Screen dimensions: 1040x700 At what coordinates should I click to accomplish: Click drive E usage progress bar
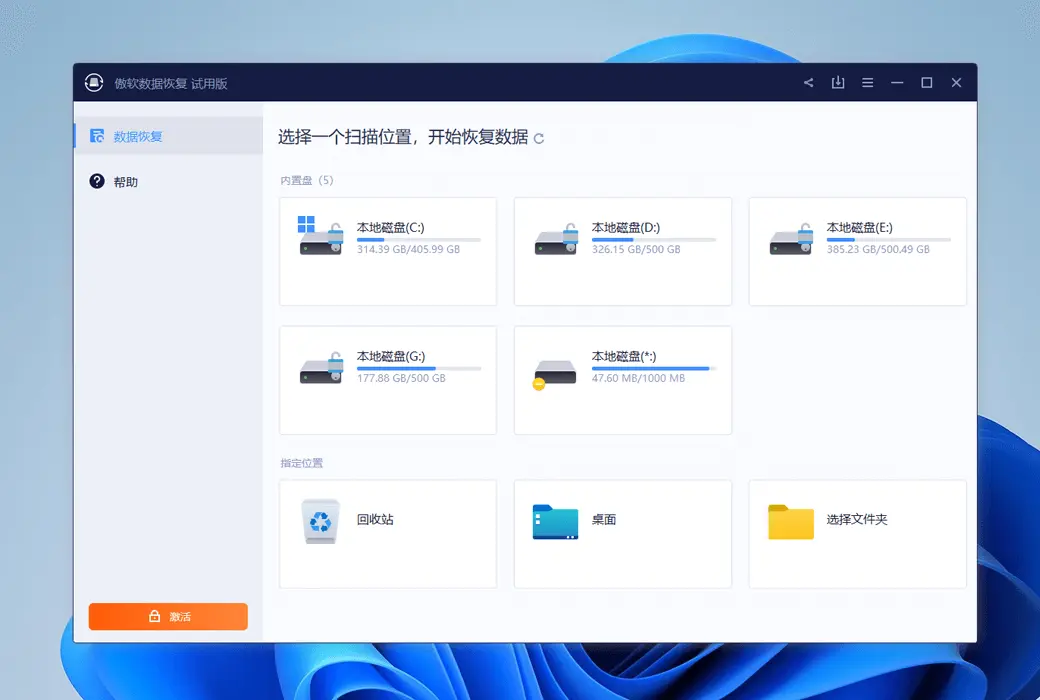point(889,240)
